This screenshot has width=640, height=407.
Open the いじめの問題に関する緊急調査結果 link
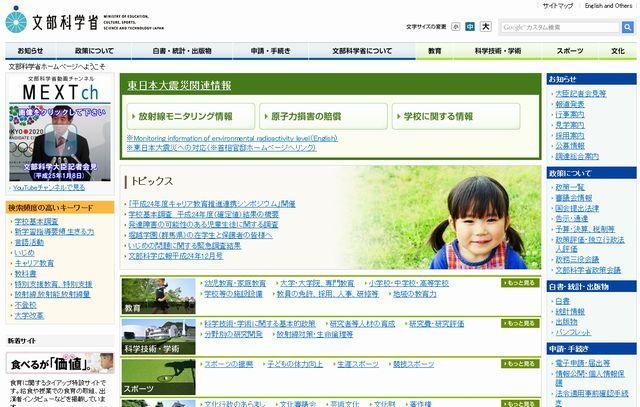pyautogui.click(x=184, y=245)
